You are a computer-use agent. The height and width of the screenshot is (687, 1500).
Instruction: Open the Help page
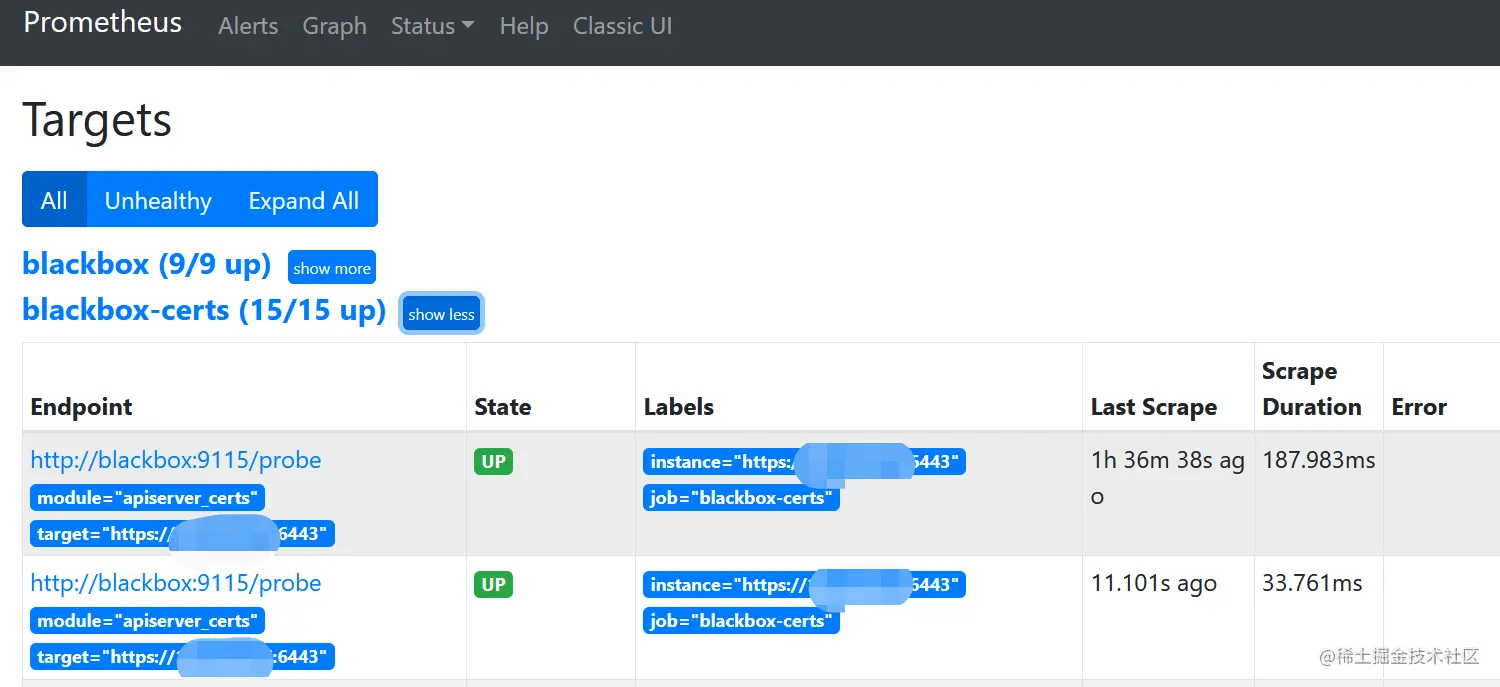pyautogui.click(x=524, y=26)
